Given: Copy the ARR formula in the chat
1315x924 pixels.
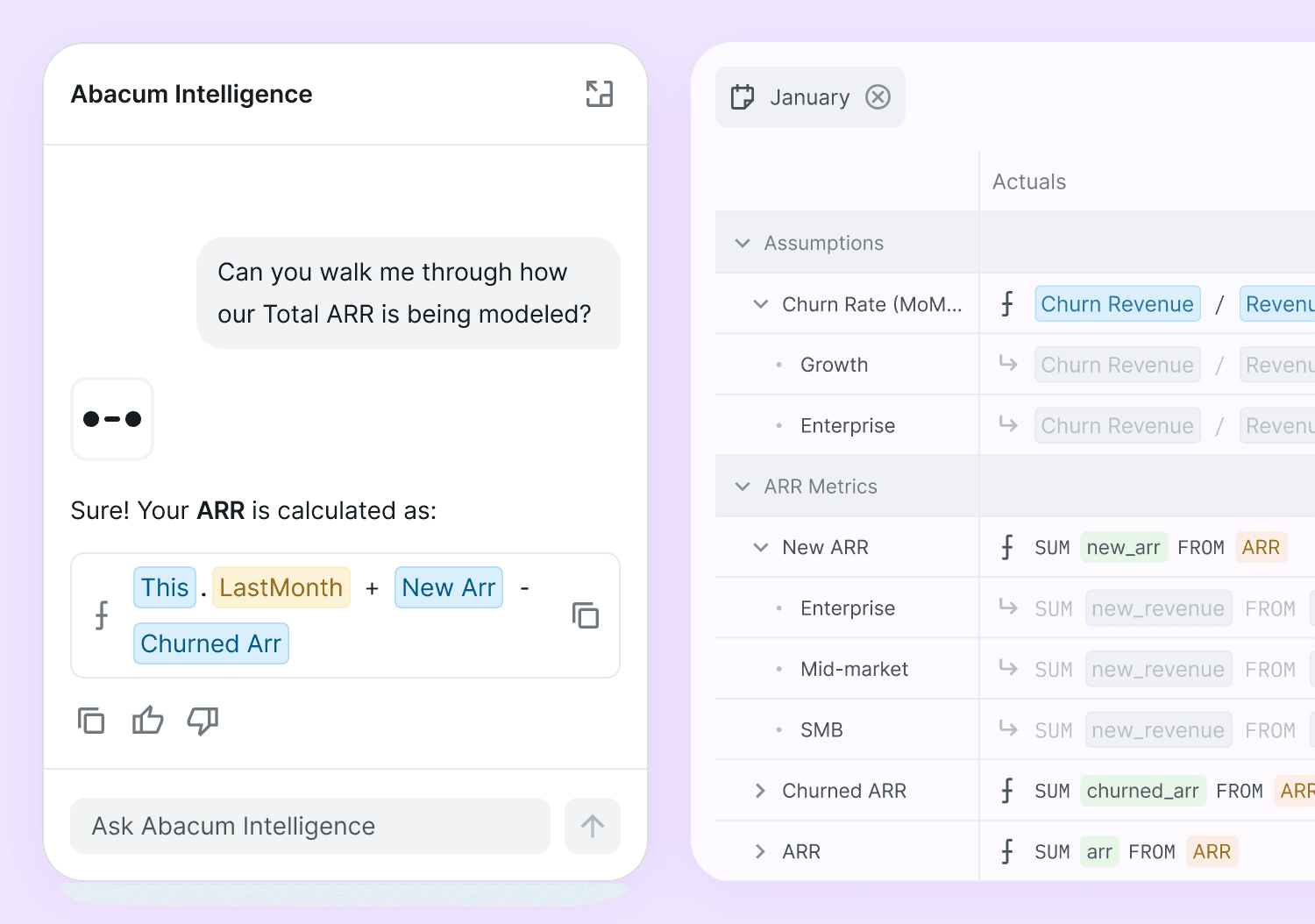Looking at the screenshot, I should pos(586,615).
